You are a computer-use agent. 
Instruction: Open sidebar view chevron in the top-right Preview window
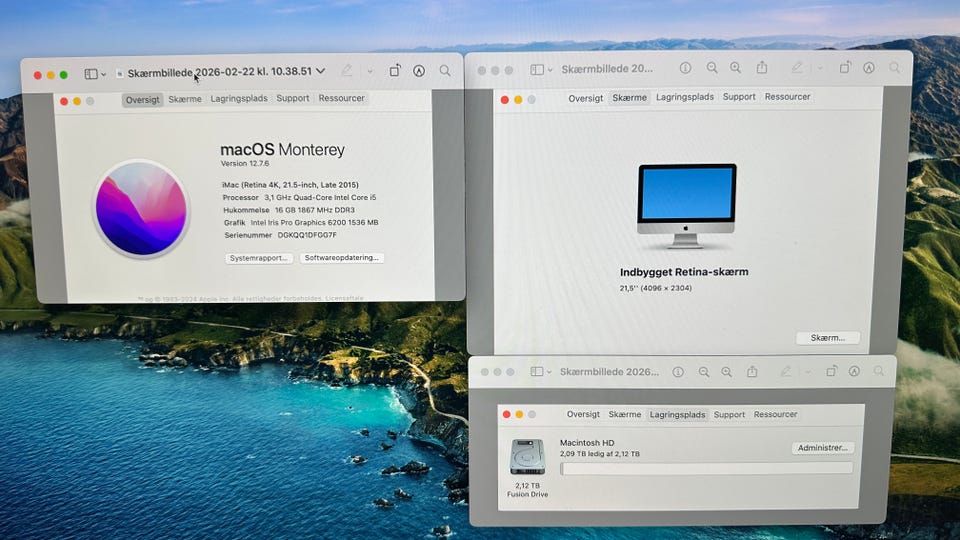pos(550,70)
